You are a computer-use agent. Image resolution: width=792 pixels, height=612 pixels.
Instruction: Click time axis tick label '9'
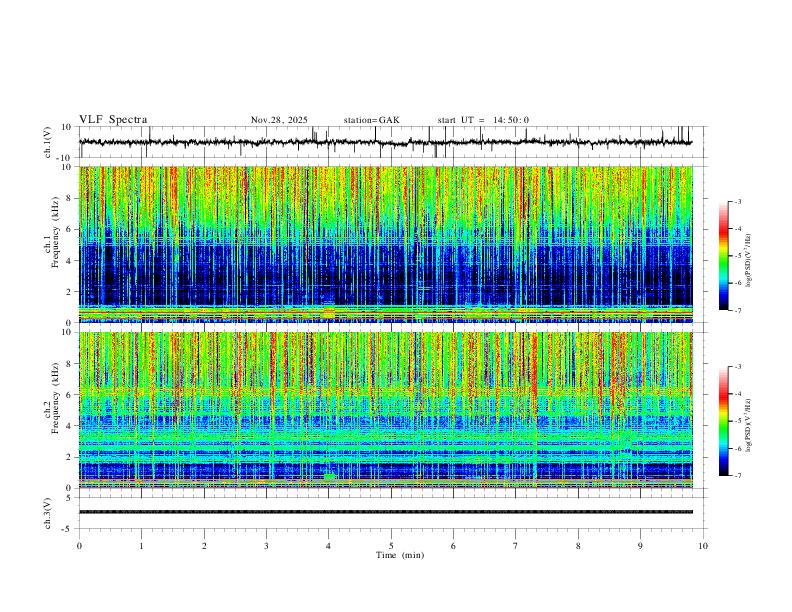[640, 546]
